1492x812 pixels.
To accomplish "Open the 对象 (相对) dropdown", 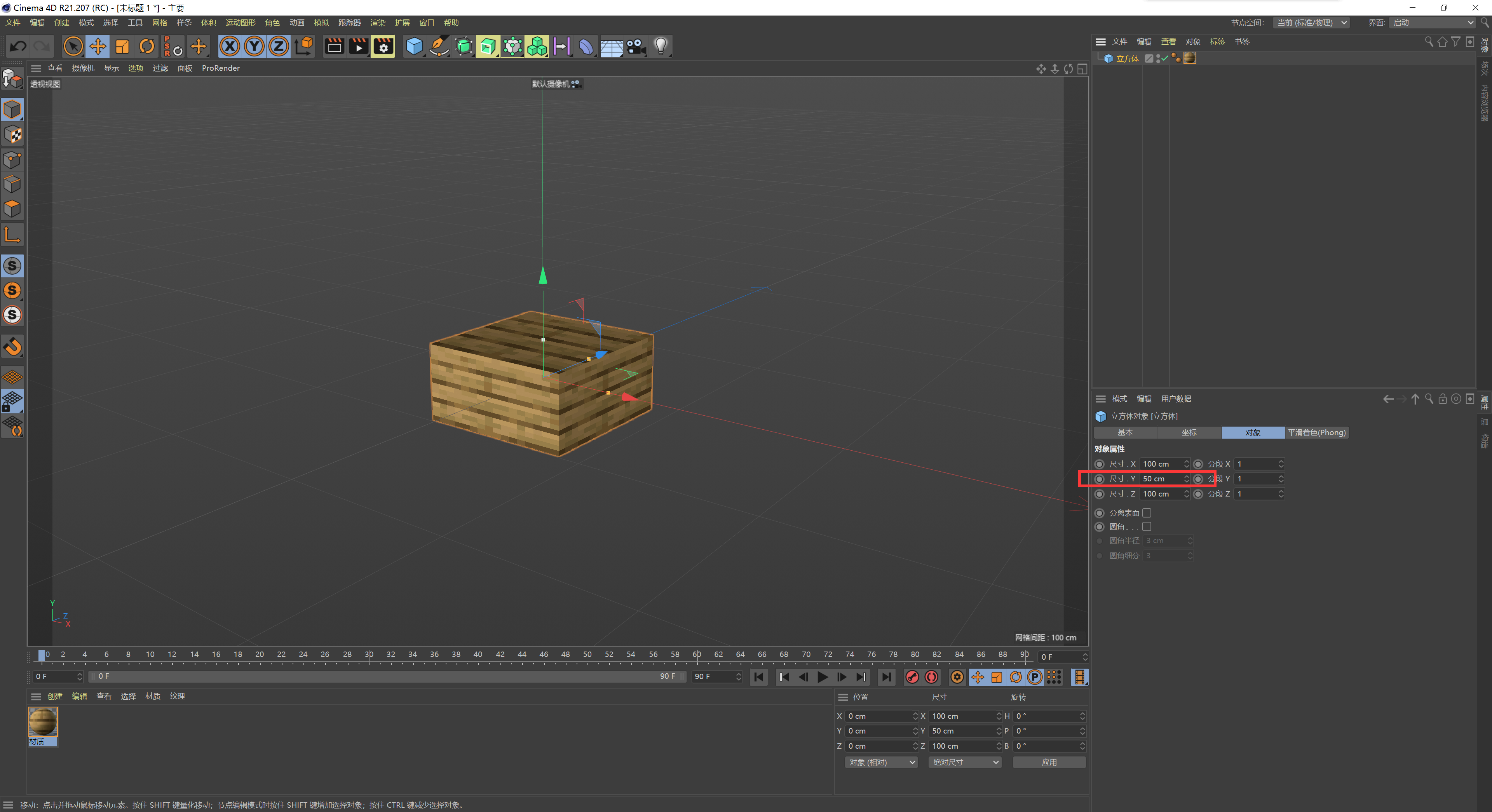I will pyautogui.click(x=881, y=763).
